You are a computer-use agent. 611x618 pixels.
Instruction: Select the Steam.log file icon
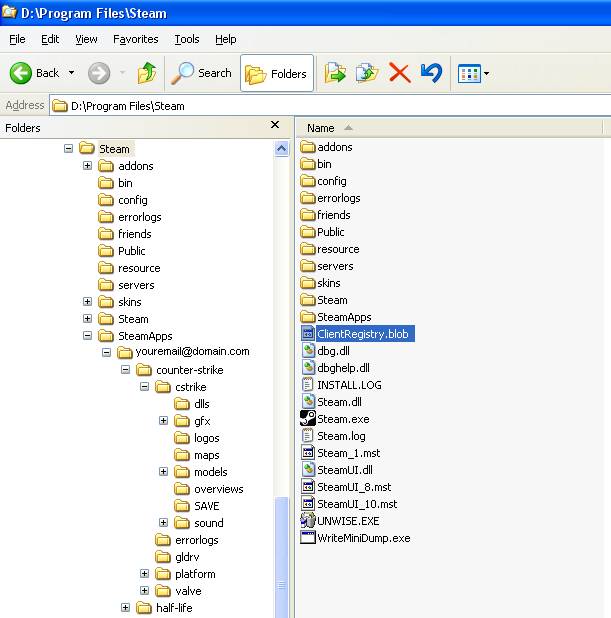[308, 436]
